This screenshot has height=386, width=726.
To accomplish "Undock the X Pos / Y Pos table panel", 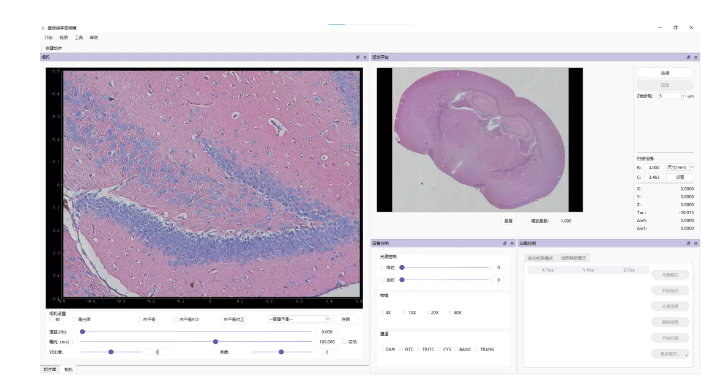I will point(688,243).
